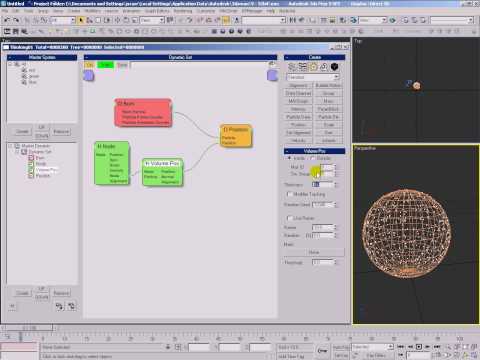Click the Position operator button in Create
Screen dimensions: 480x360
click(x=298, y=125)
